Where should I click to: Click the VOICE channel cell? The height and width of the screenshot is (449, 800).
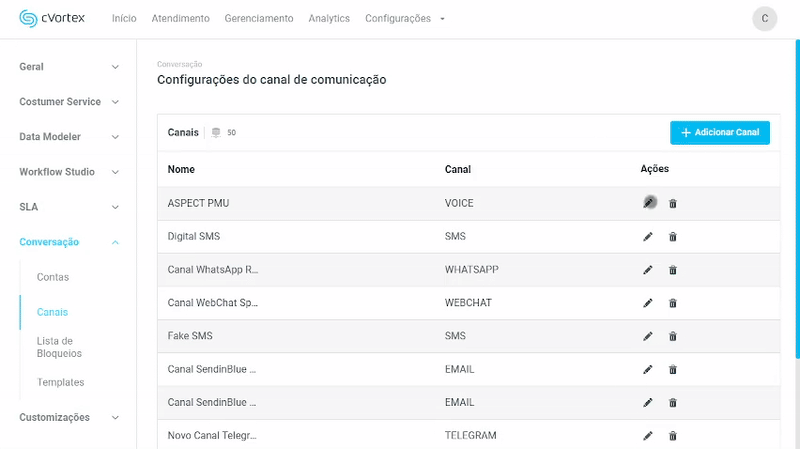coord(459,203)
